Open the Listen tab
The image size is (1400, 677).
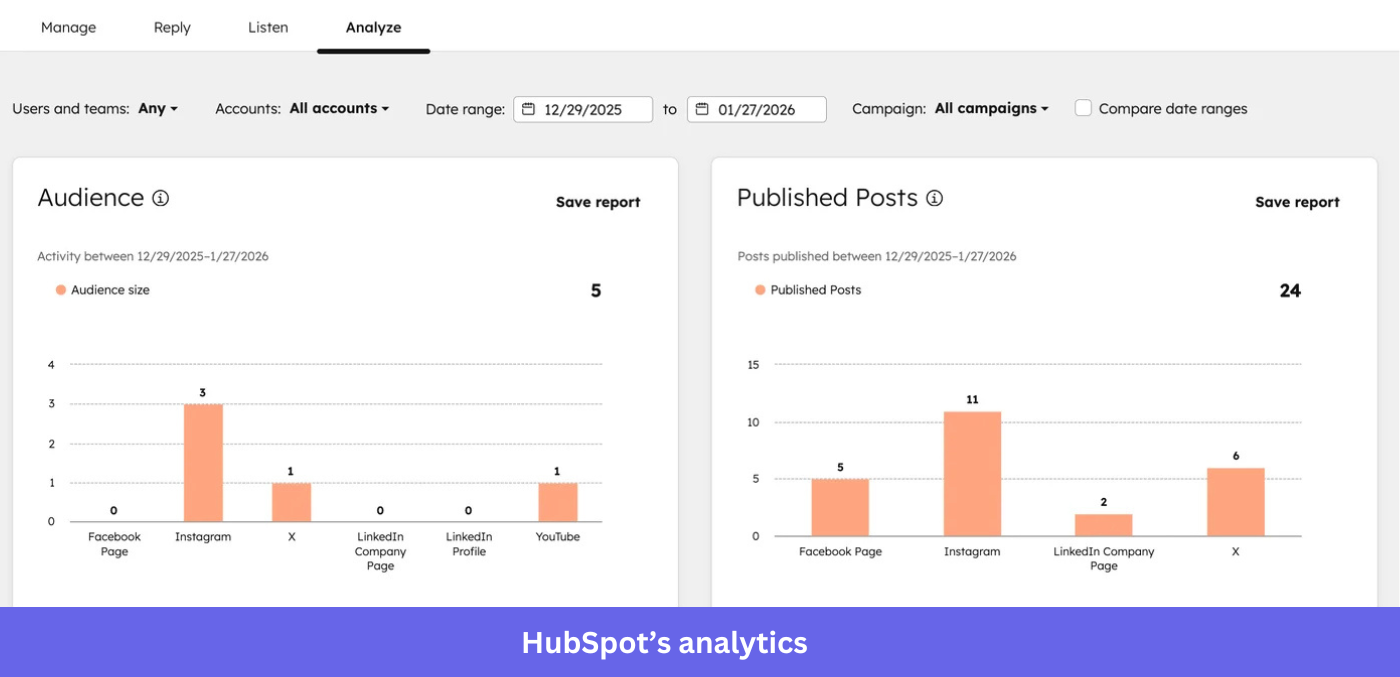click(268, 27)
